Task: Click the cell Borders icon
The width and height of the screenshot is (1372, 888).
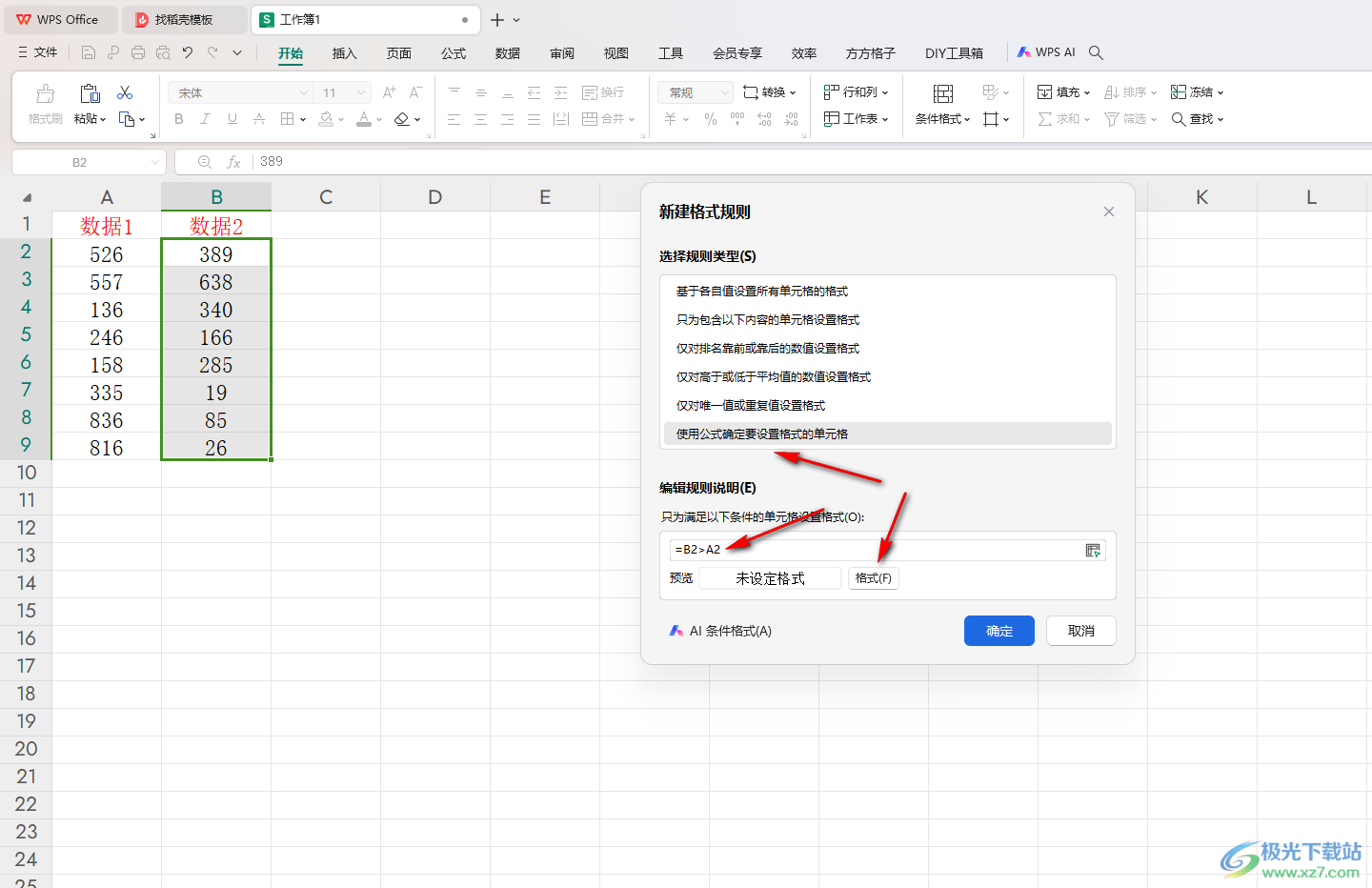Action: (x=288, y=119)
